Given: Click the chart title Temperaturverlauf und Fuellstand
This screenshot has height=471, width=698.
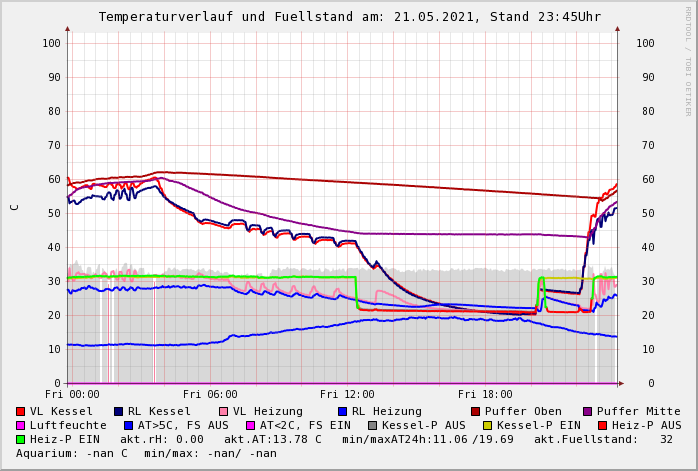Looking at the screenshot, I should pos(349,17).
